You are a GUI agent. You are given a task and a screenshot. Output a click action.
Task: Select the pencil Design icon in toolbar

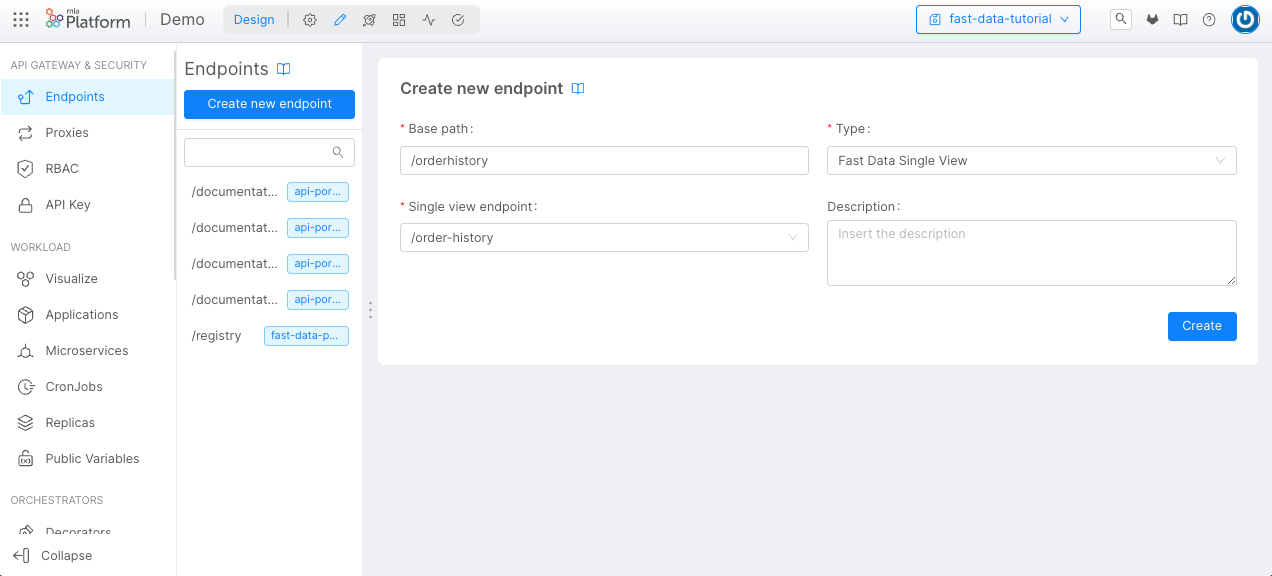[340, 20]
